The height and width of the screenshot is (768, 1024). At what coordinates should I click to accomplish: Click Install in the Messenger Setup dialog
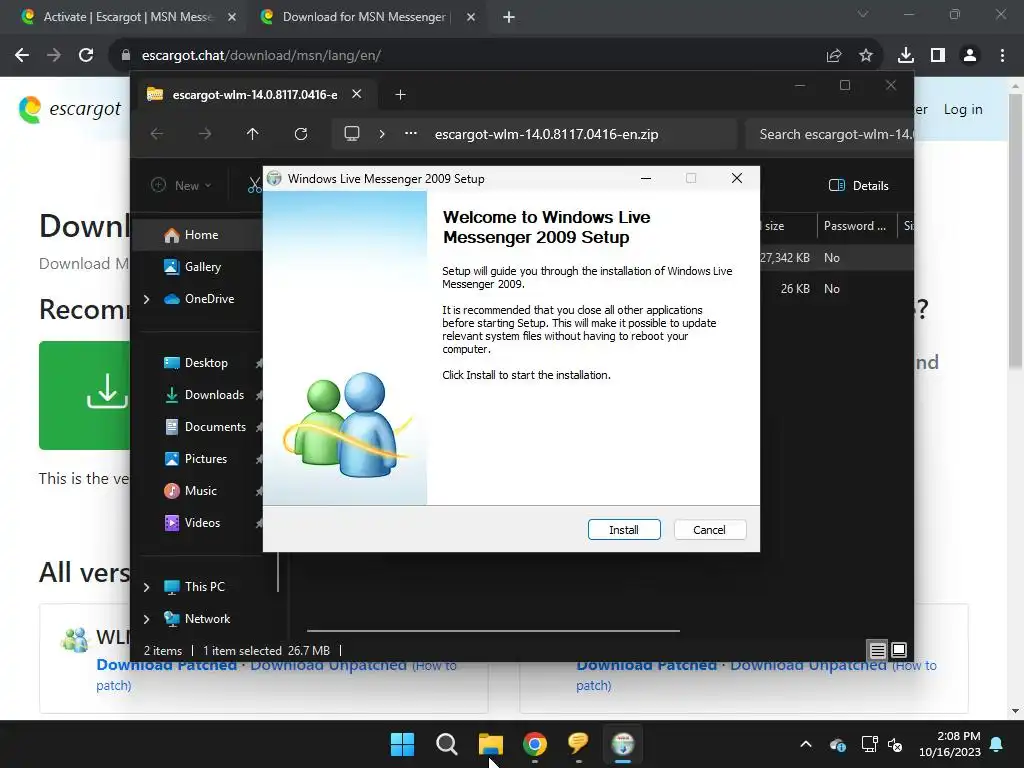(624, 530)
